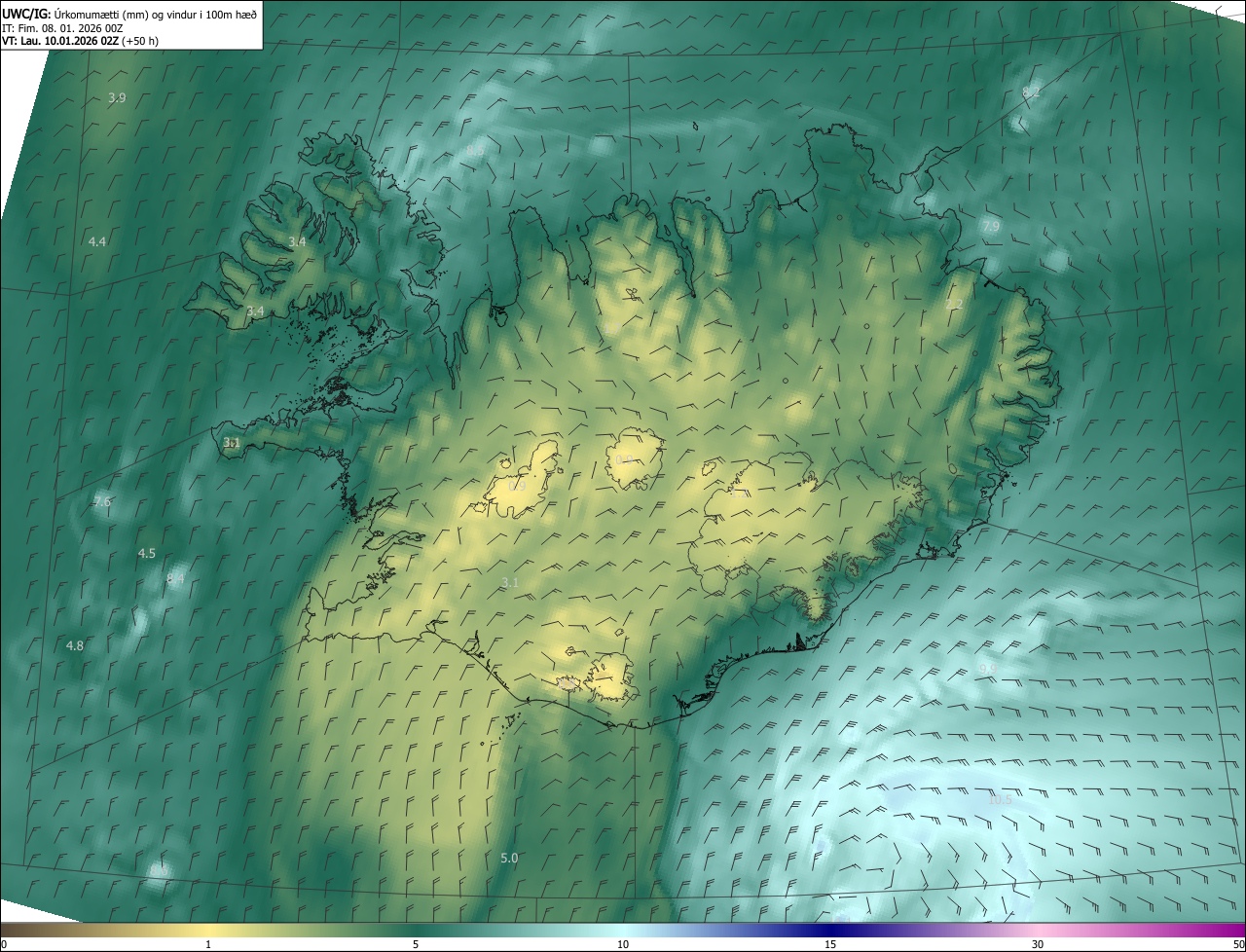
Task: Select the 8.2 value label
Action: click(1031, 92)
